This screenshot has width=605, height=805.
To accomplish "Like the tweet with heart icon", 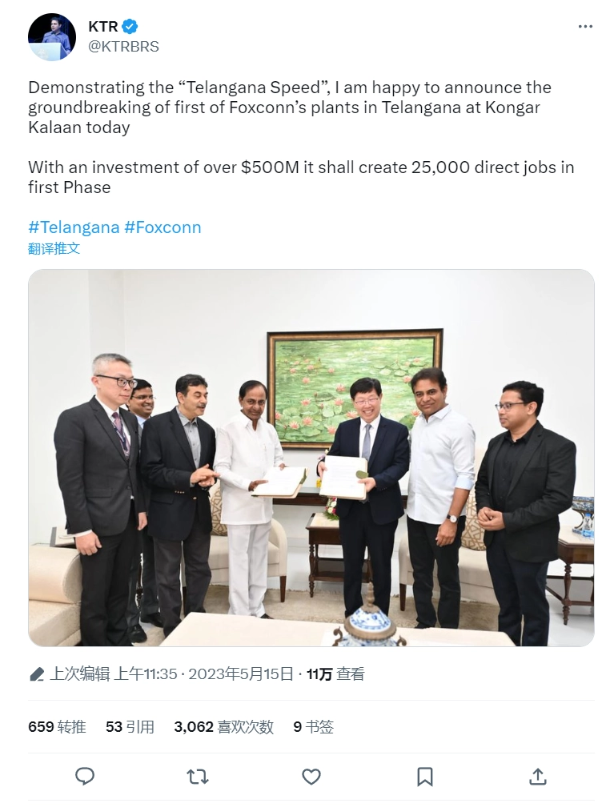I will tap(311, 776).
